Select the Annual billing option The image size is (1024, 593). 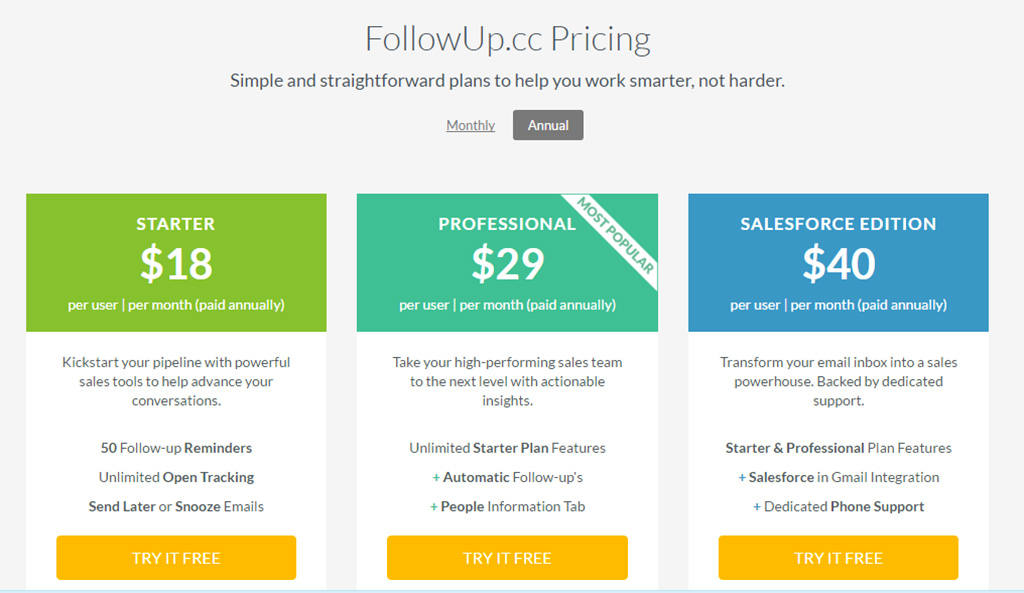[x=548, y=125]
